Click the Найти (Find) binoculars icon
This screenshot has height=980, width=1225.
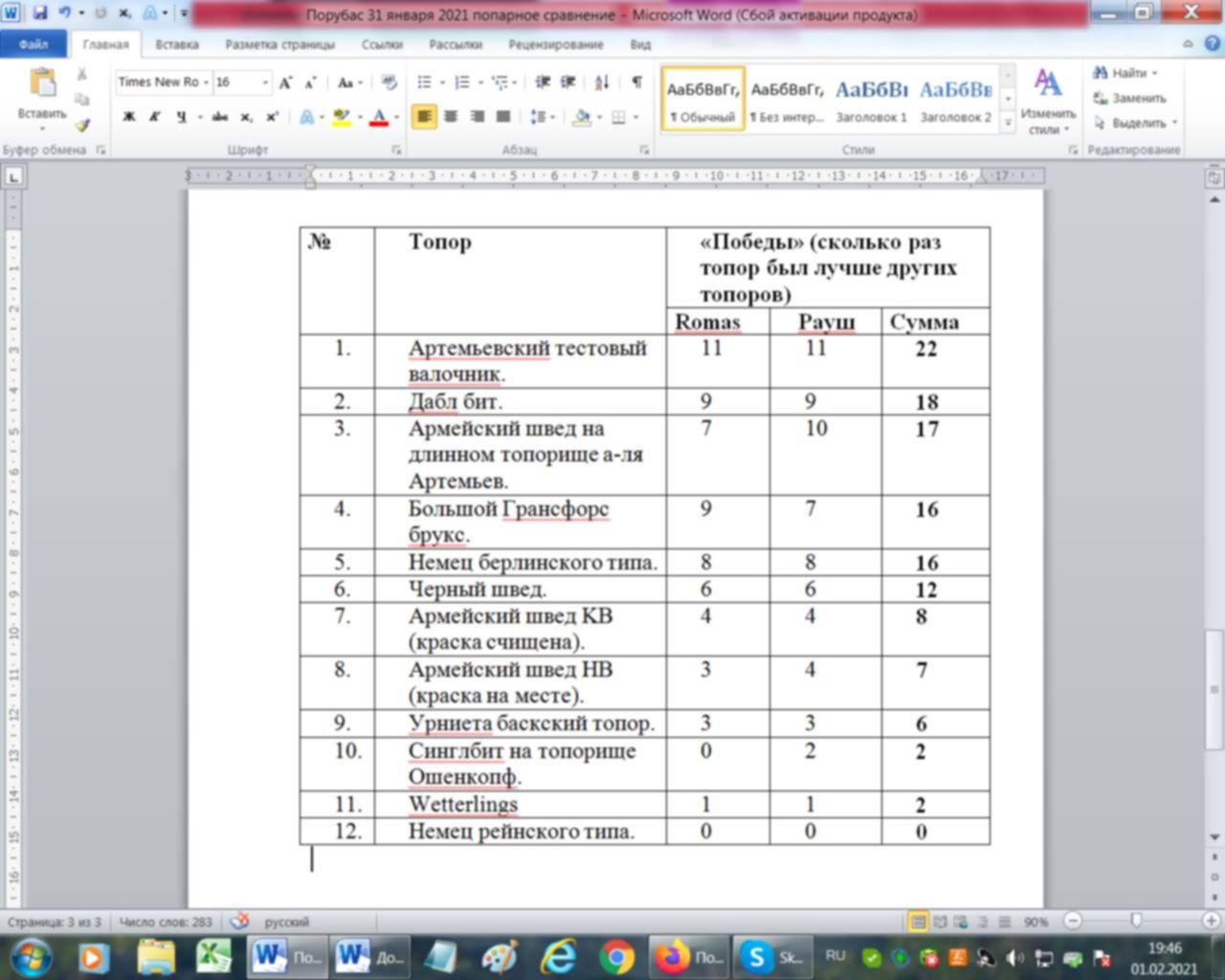click(x=1101, y=73)
